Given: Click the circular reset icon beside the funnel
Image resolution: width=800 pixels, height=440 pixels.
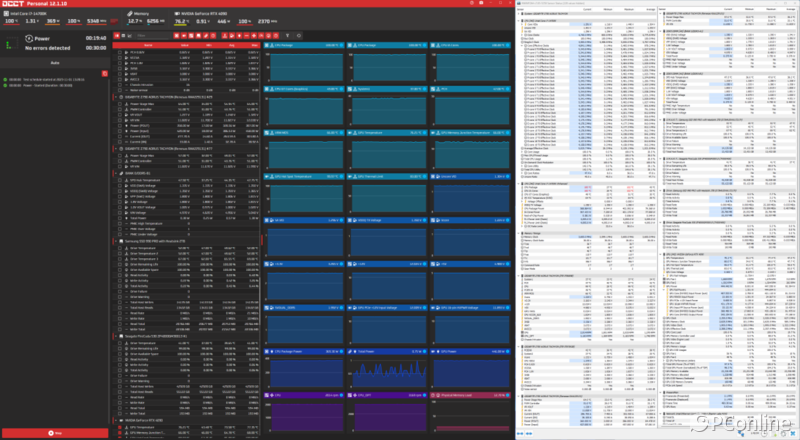Looking at the screenshot, I should tap(299, 36).
